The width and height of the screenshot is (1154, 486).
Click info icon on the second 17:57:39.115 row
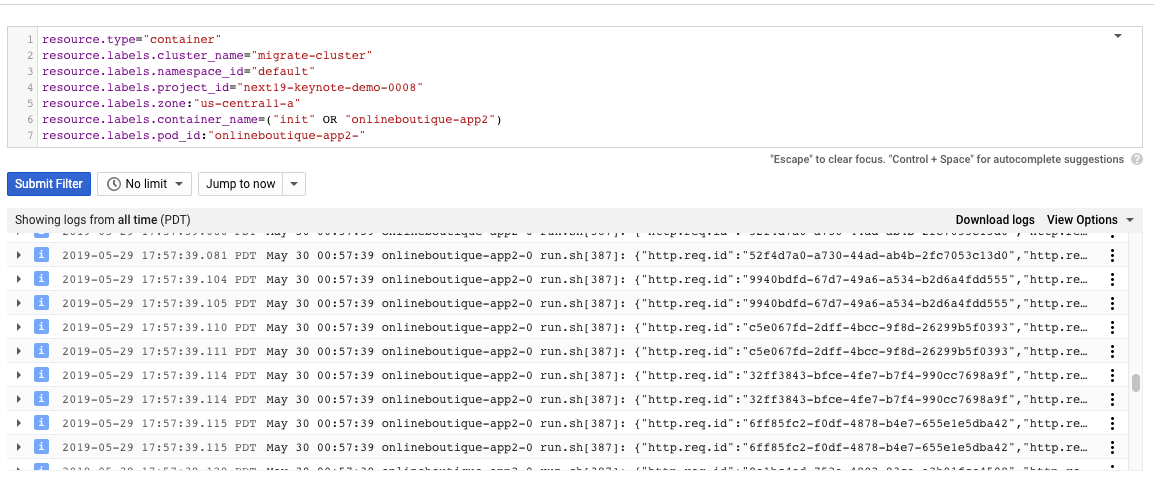41,446
